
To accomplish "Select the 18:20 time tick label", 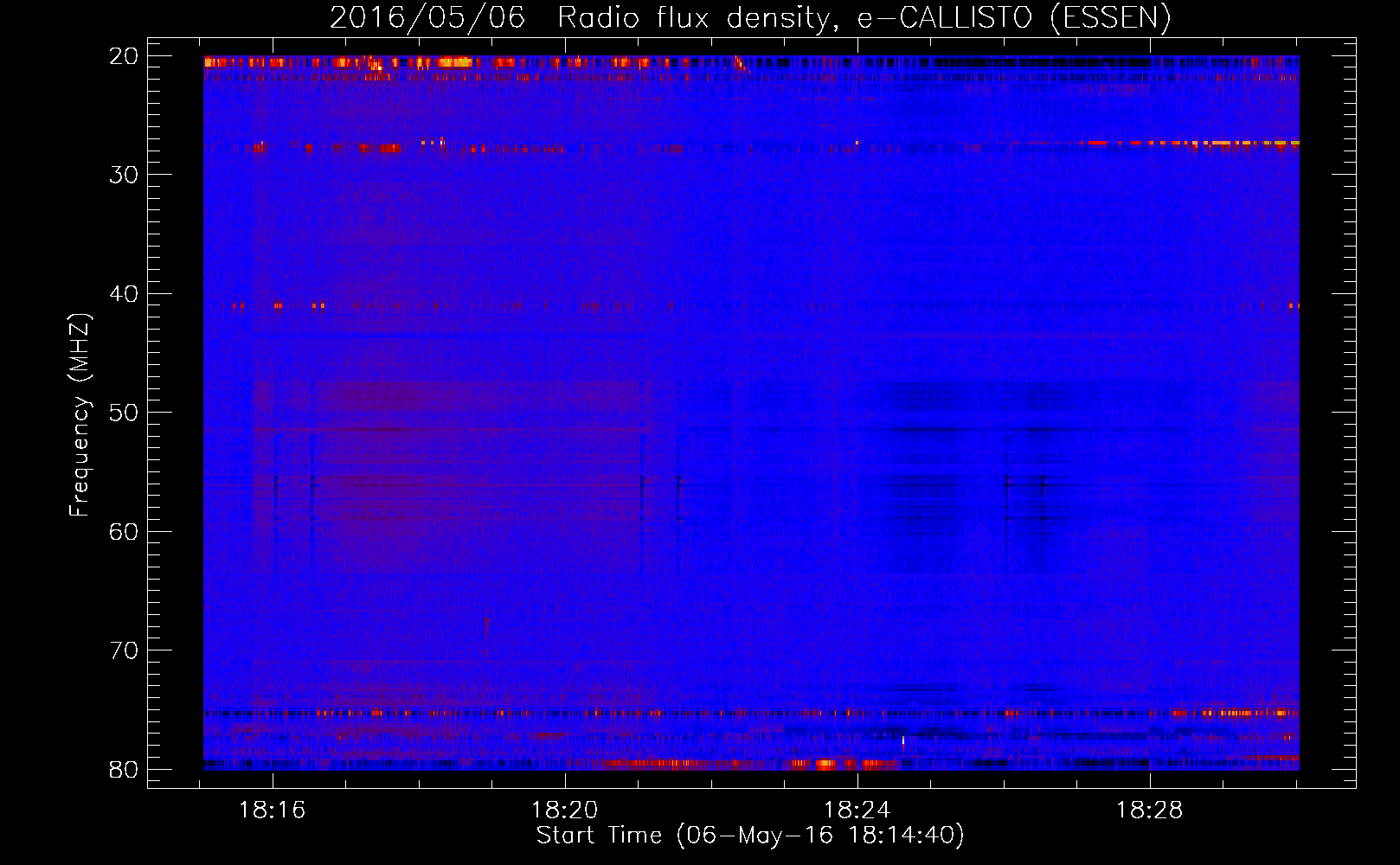I will pyautogui.click(x=565, y=810).
